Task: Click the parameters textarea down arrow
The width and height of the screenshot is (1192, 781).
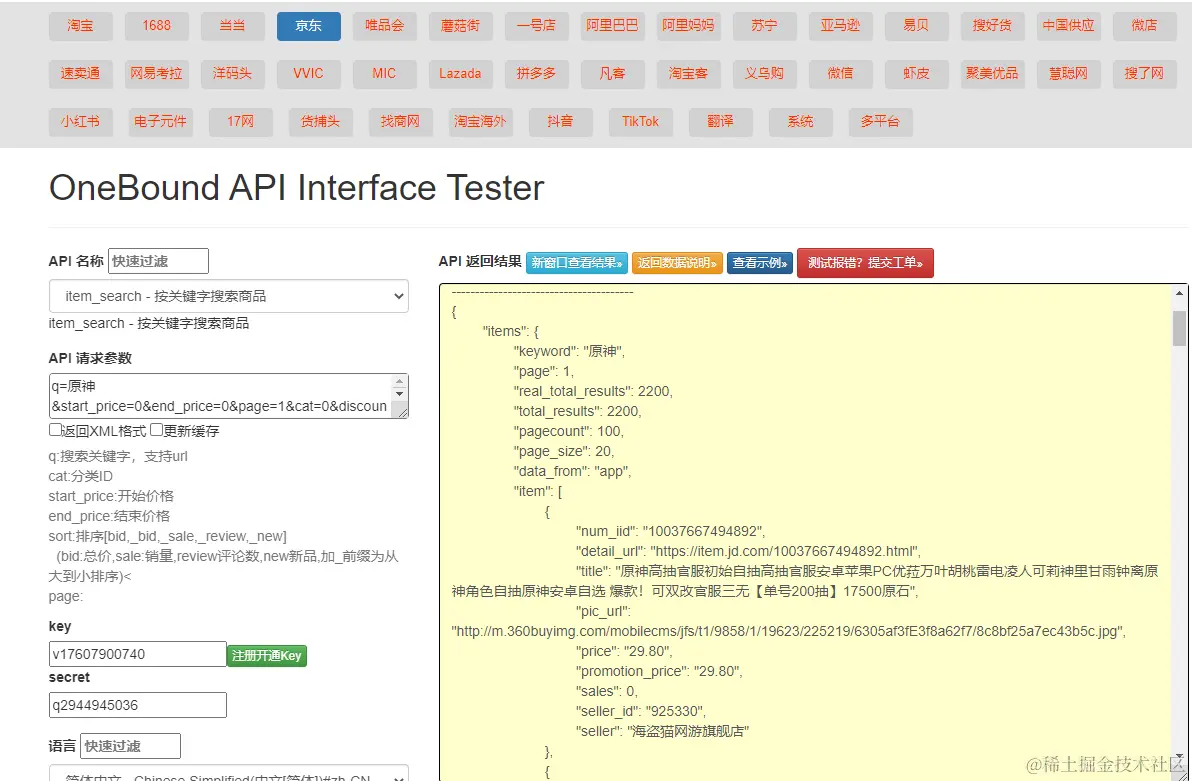Action: (x=400, y=394)
